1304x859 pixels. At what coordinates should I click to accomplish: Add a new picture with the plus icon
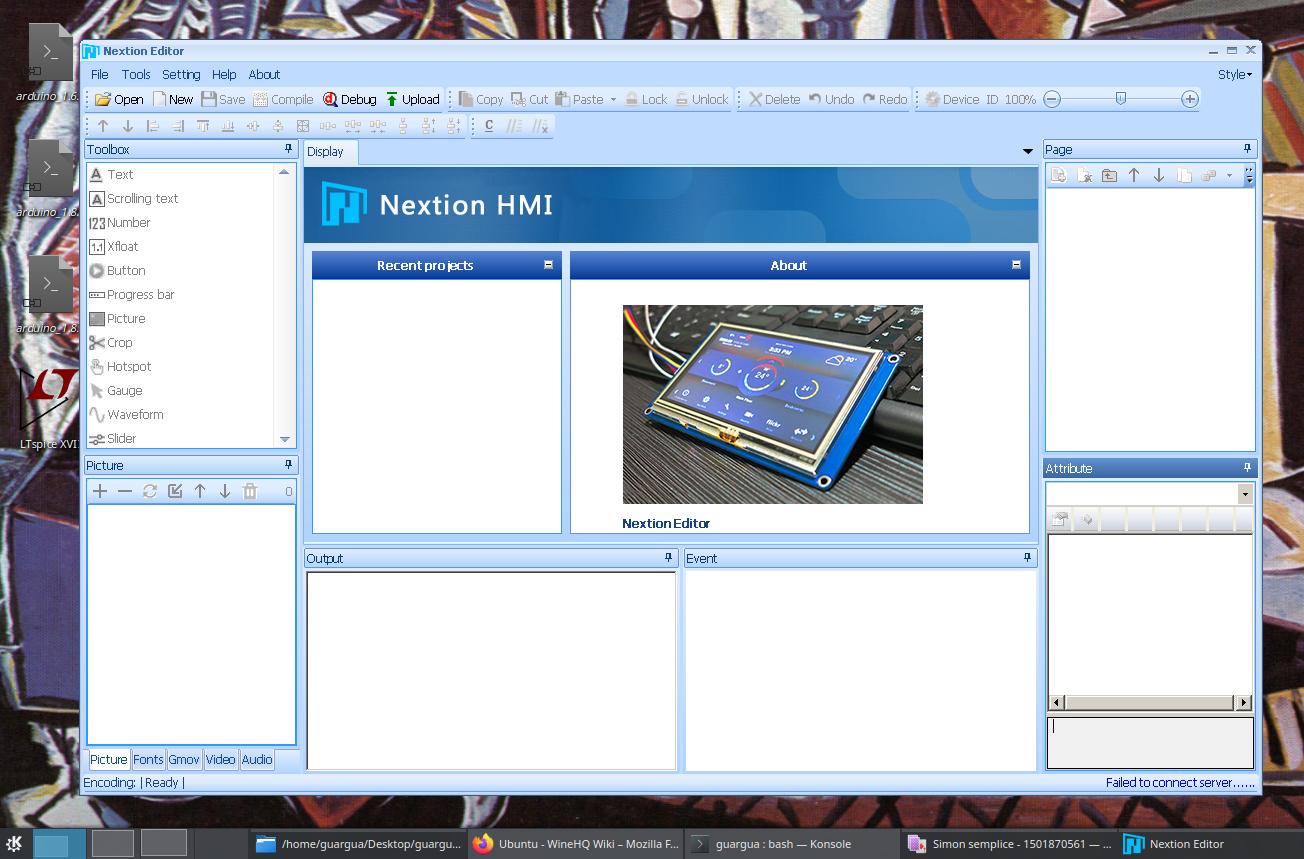100,491
